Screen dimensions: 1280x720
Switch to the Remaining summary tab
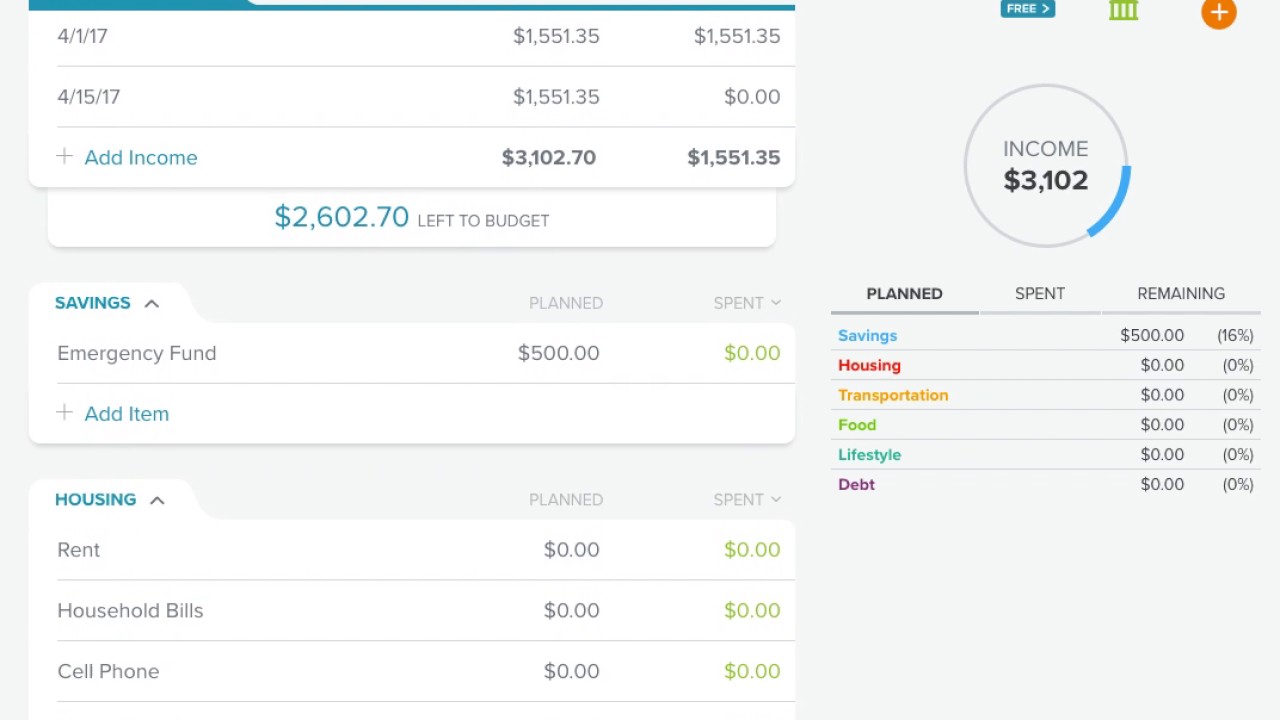(1180, 293)
